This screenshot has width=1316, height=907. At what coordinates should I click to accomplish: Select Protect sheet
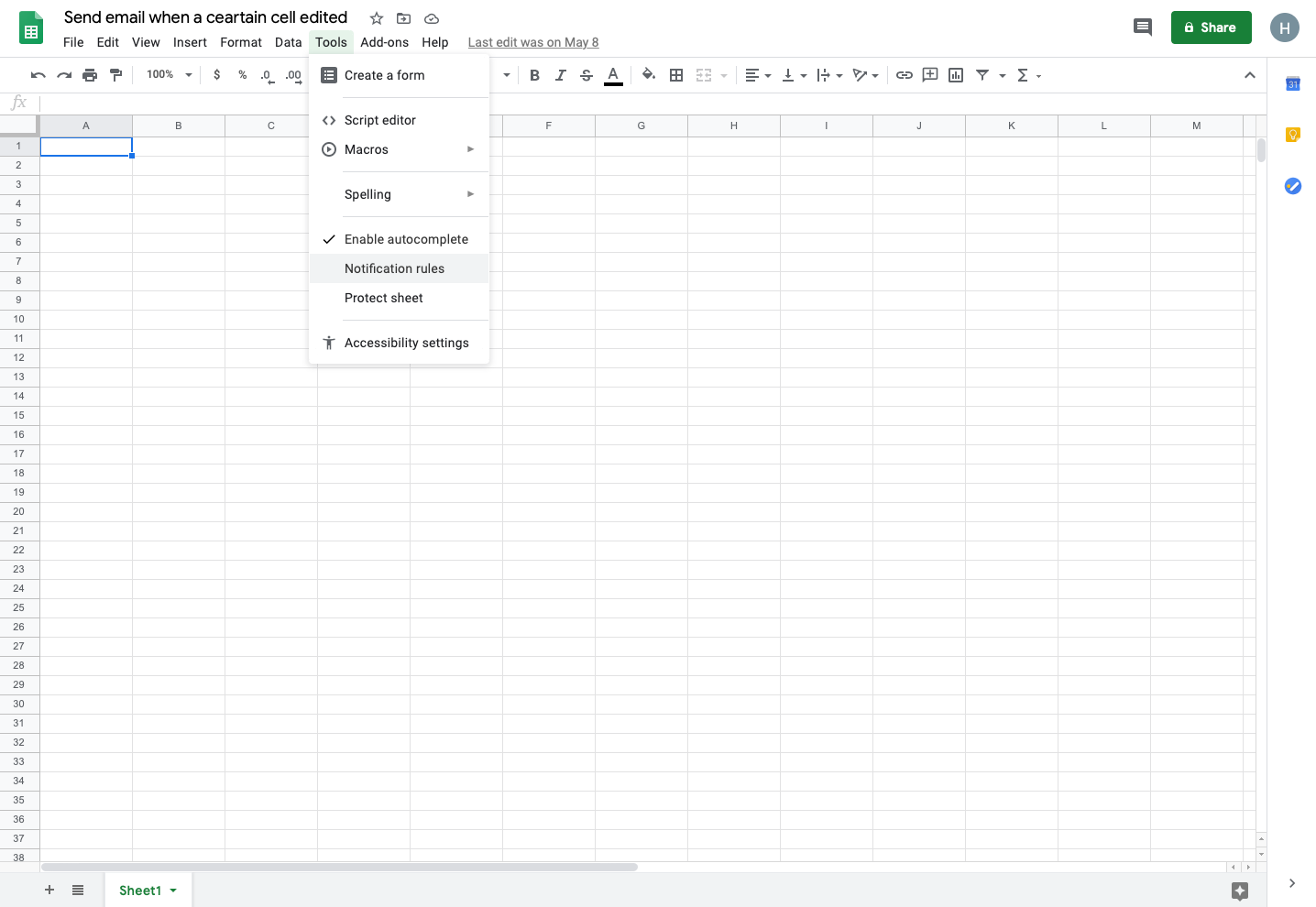[399, 298]
